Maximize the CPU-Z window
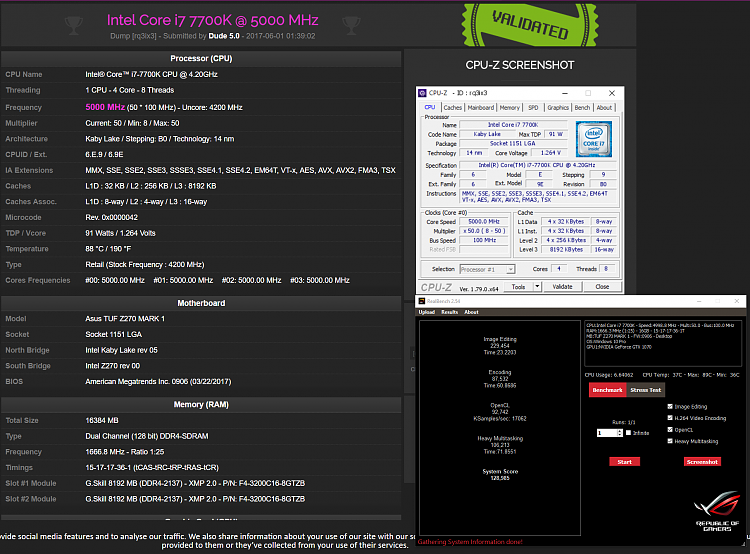Viewport: 750px width, 554px height. (588, 93)
